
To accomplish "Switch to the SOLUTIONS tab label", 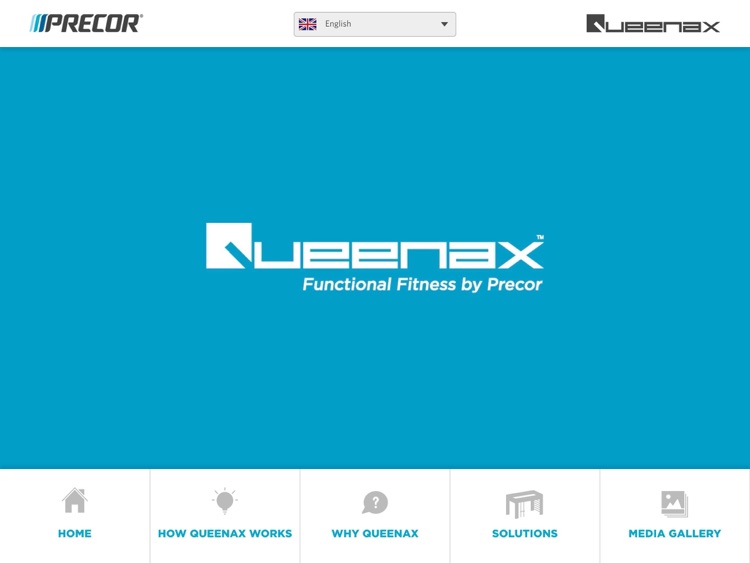I will [525, 533].
